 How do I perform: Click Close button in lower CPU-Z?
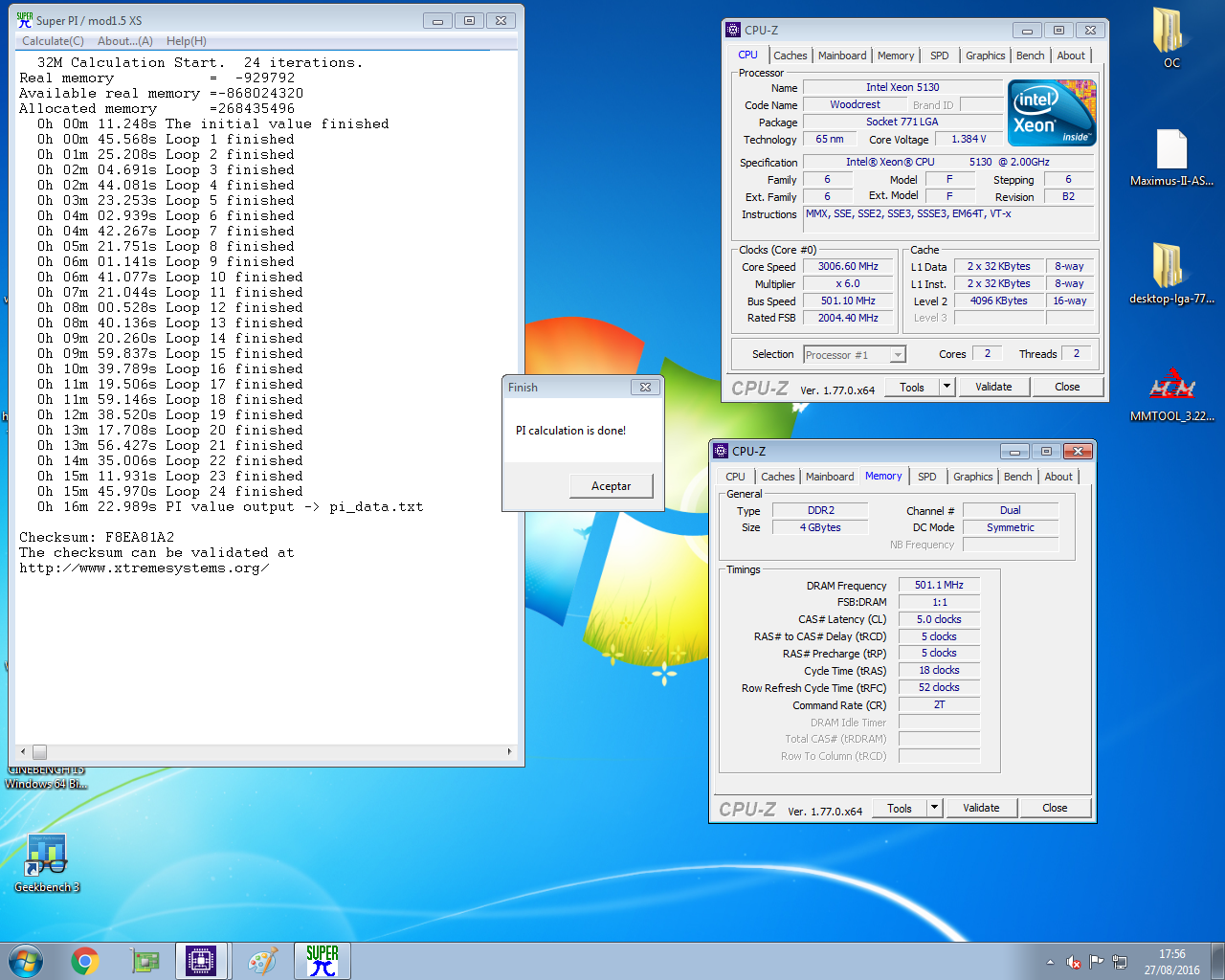1055,808
